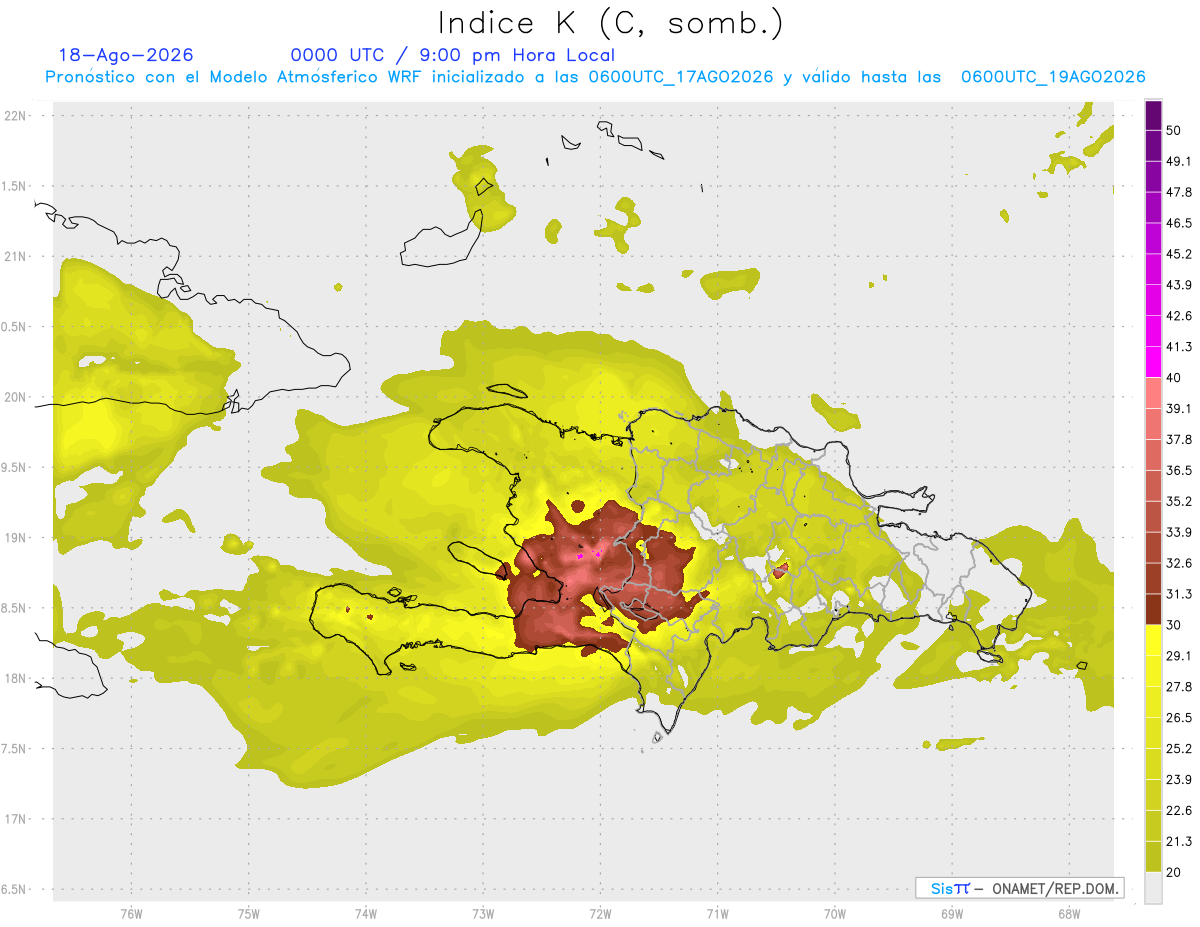Click the blue "Sis" logo text in the credit box
The width and height of the screenshot is (1200, 927).
click(942, 888)
